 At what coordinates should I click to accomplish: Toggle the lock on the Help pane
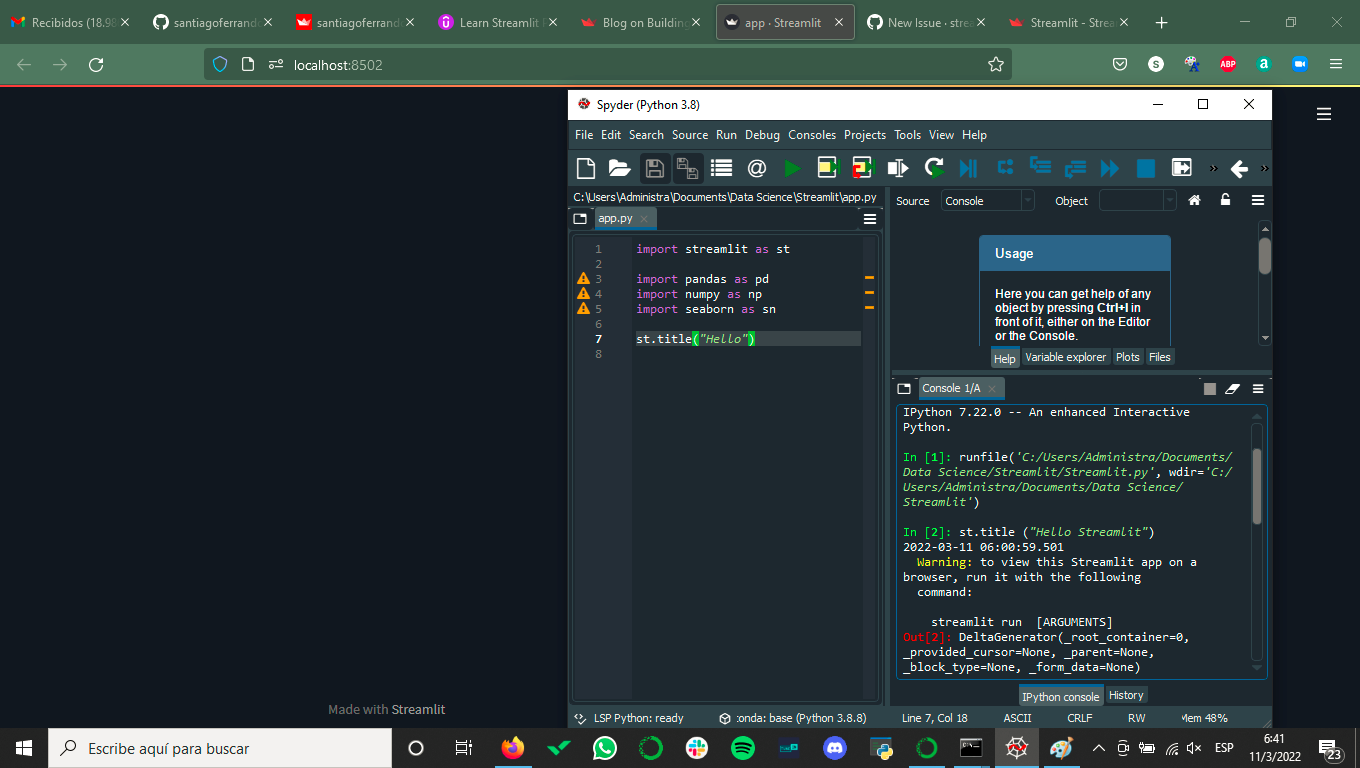click(x=1224, y=200)
